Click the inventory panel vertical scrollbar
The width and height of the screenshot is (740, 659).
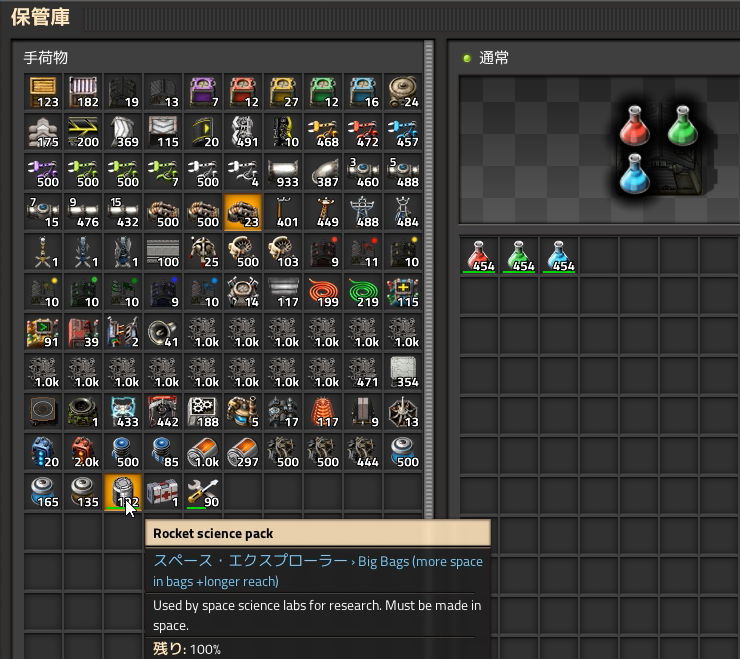coord(429,280)
